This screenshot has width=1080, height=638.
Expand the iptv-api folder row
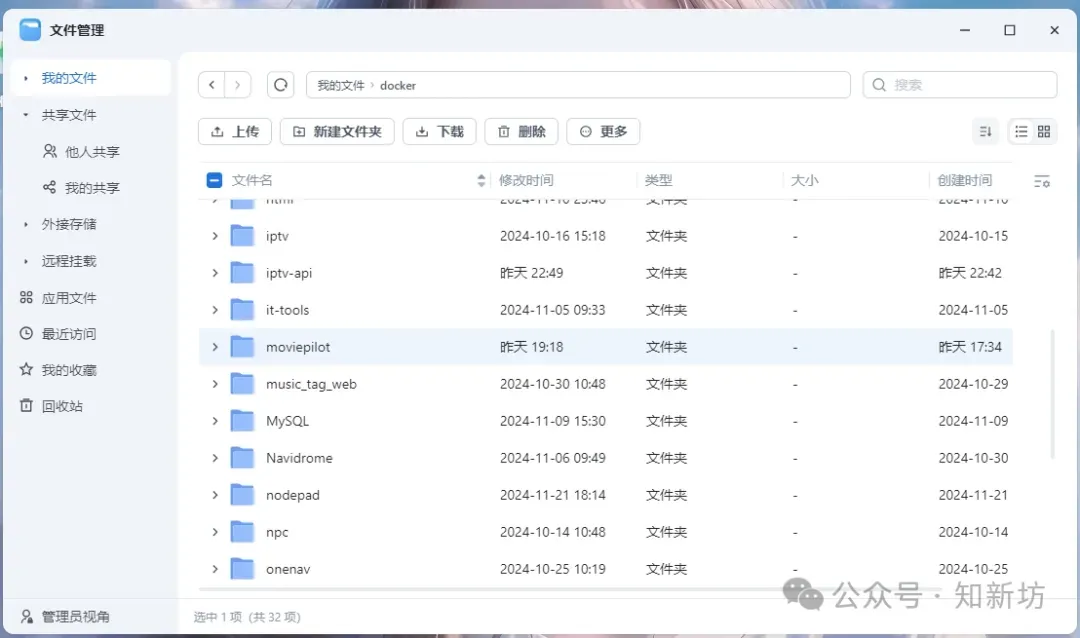(215, 273)
